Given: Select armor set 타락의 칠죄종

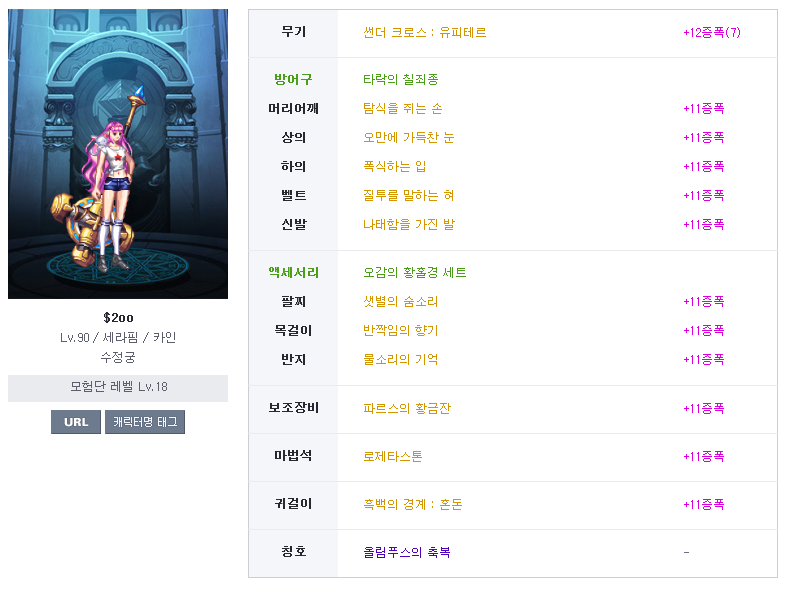Looking at the screenshot, I should pyautogui.click(x=401, y=79).
